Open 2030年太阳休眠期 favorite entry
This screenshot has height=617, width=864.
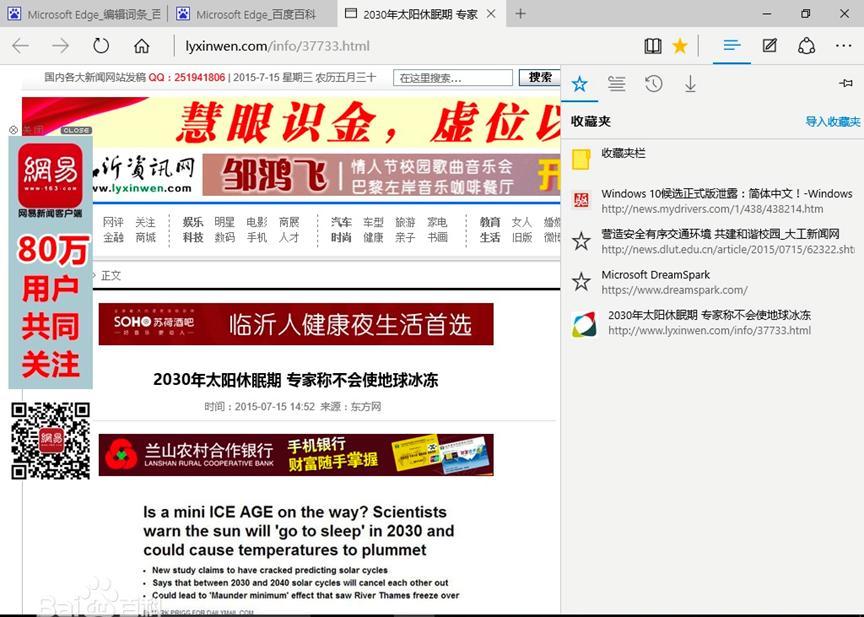[x=712, y=323]
